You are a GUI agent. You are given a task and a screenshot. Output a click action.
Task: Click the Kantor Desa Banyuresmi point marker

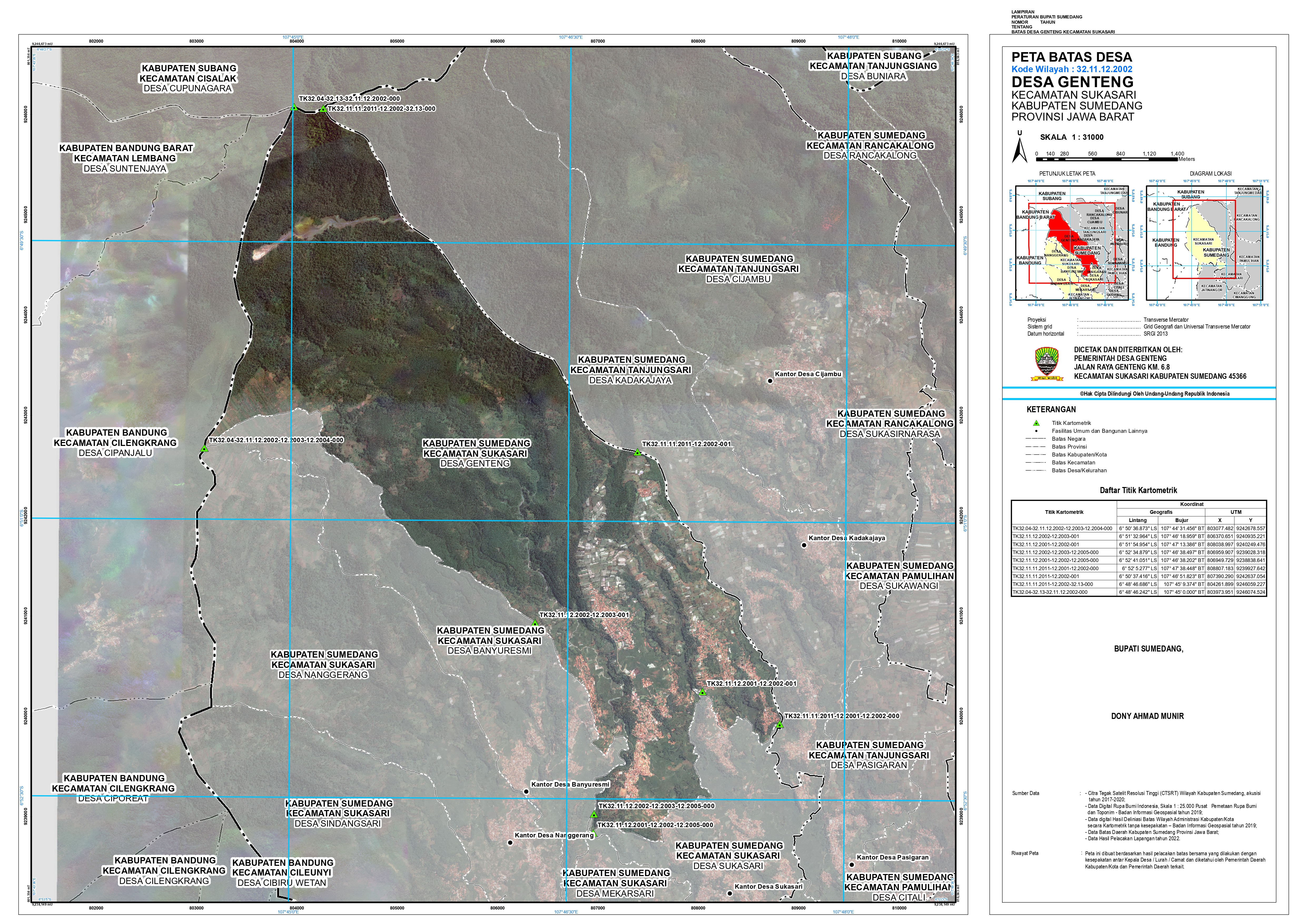[526, 791]
